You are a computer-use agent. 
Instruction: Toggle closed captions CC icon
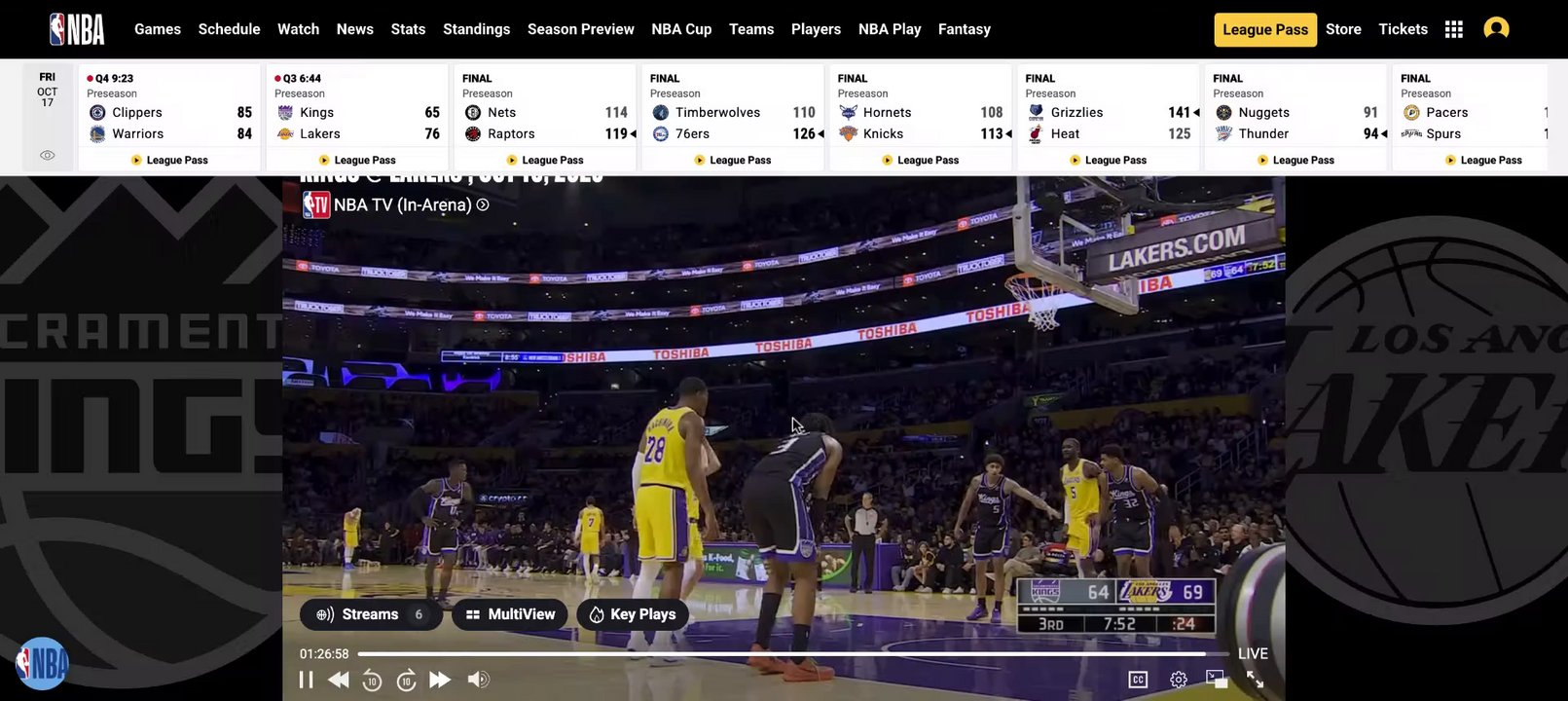[x=1138, y=680]
